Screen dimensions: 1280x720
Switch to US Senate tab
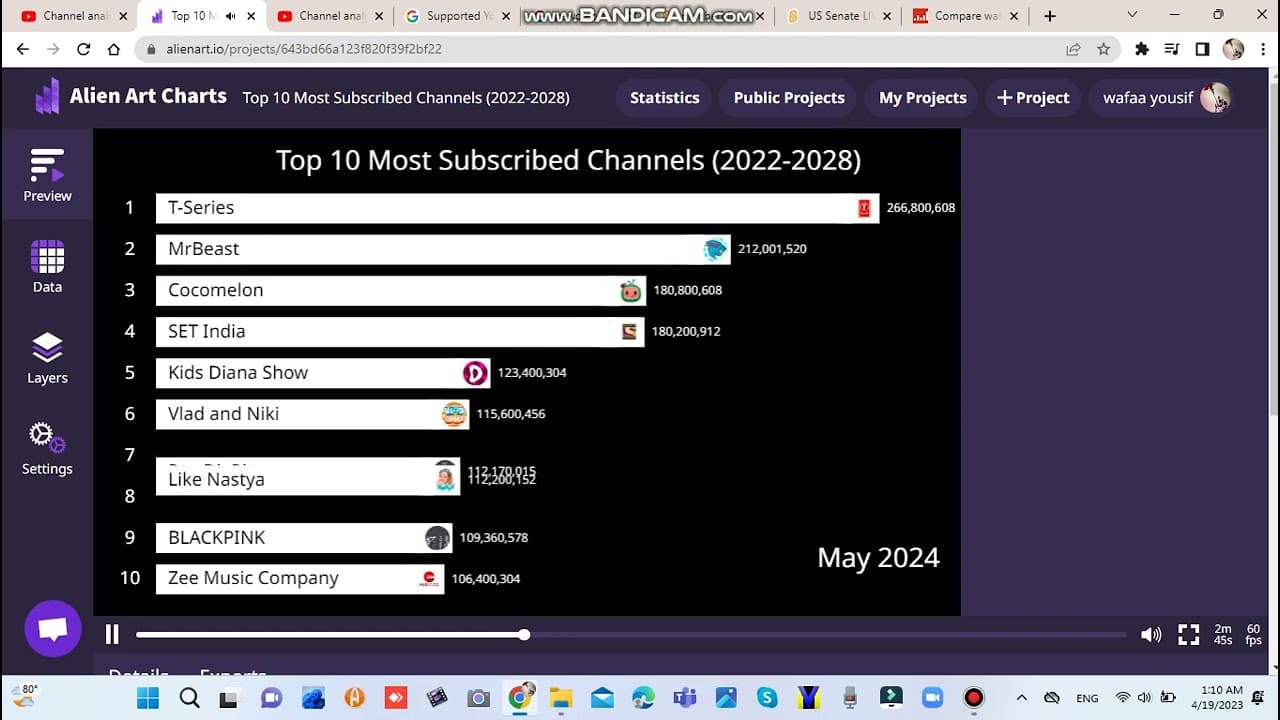pos(837,16)
